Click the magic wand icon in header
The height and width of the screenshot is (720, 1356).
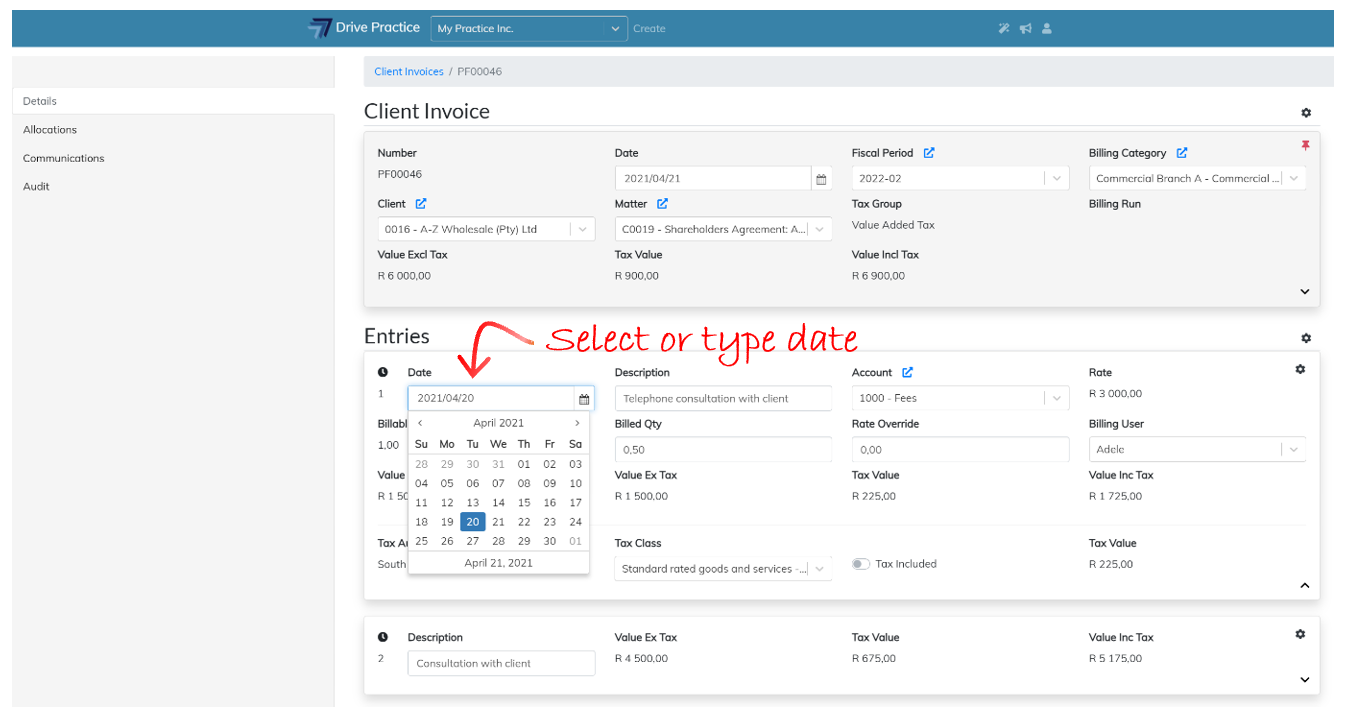pyautogui.click(x=1004, y=29)
